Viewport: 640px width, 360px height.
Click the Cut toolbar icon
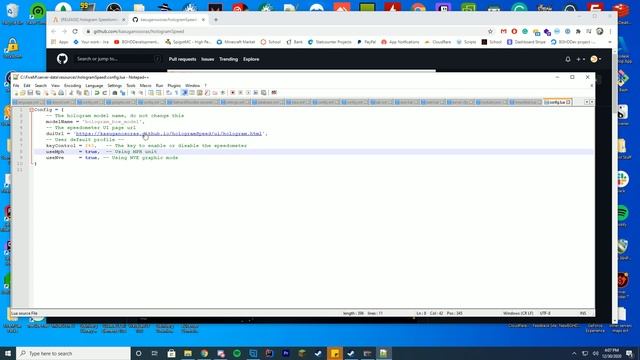point(71,93)
